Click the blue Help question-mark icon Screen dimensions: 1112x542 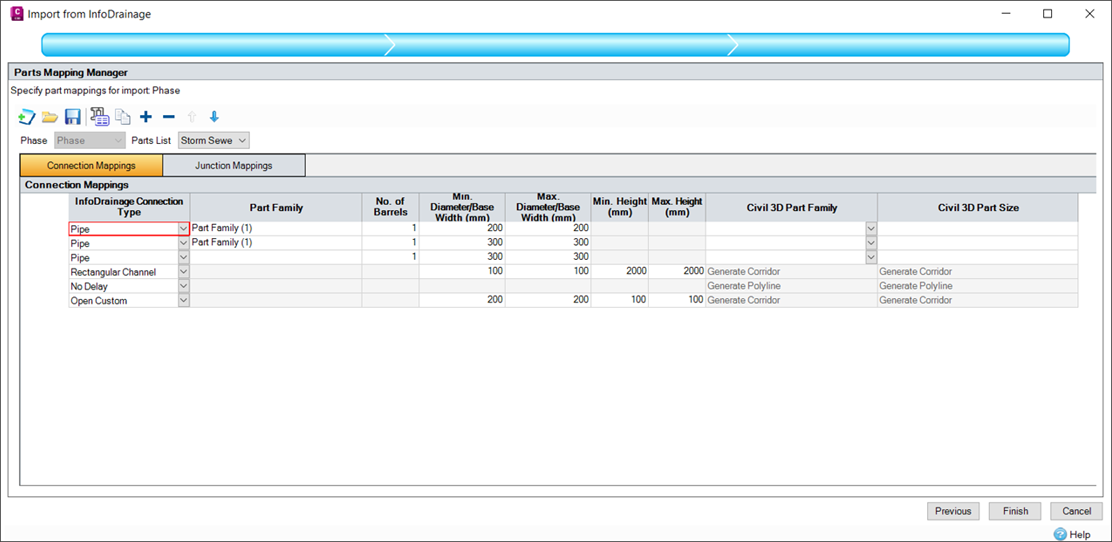tap(1060, 534)
